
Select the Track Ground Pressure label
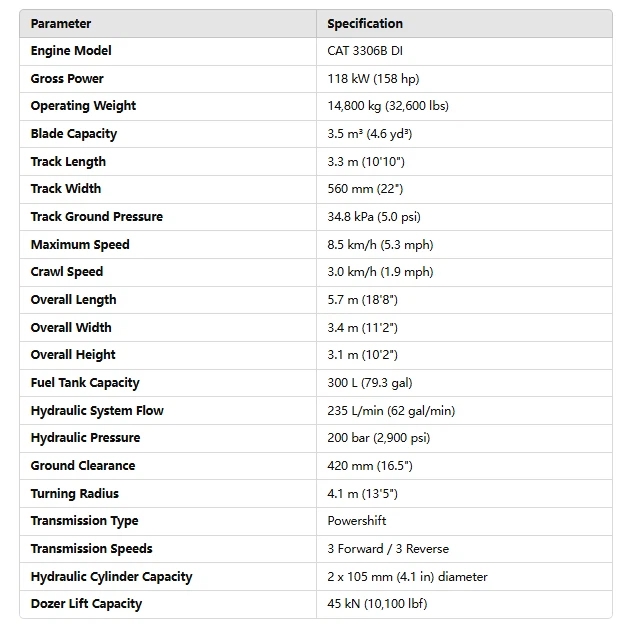[96, 217]
